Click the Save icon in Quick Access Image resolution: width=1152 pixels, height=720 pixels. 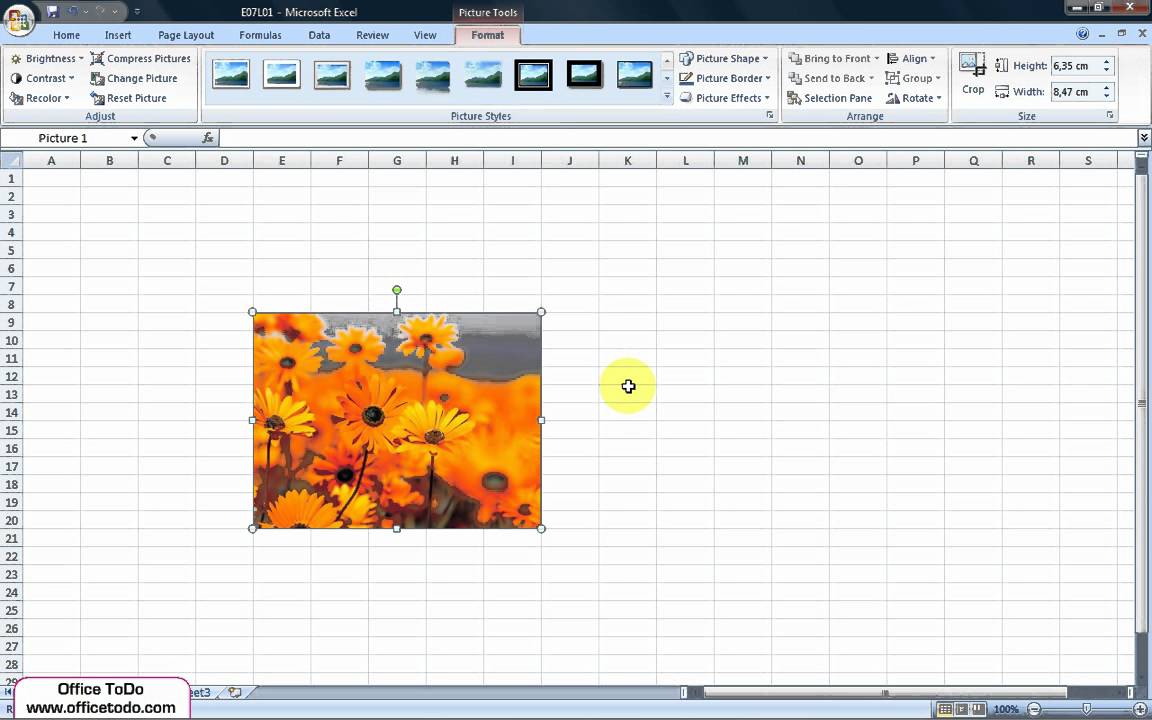(x=52, y=12)
